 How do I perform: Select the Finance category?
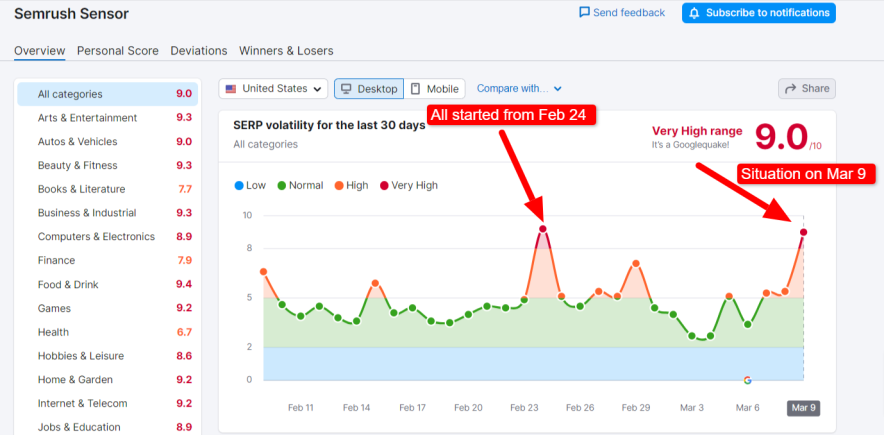(108, 260)
